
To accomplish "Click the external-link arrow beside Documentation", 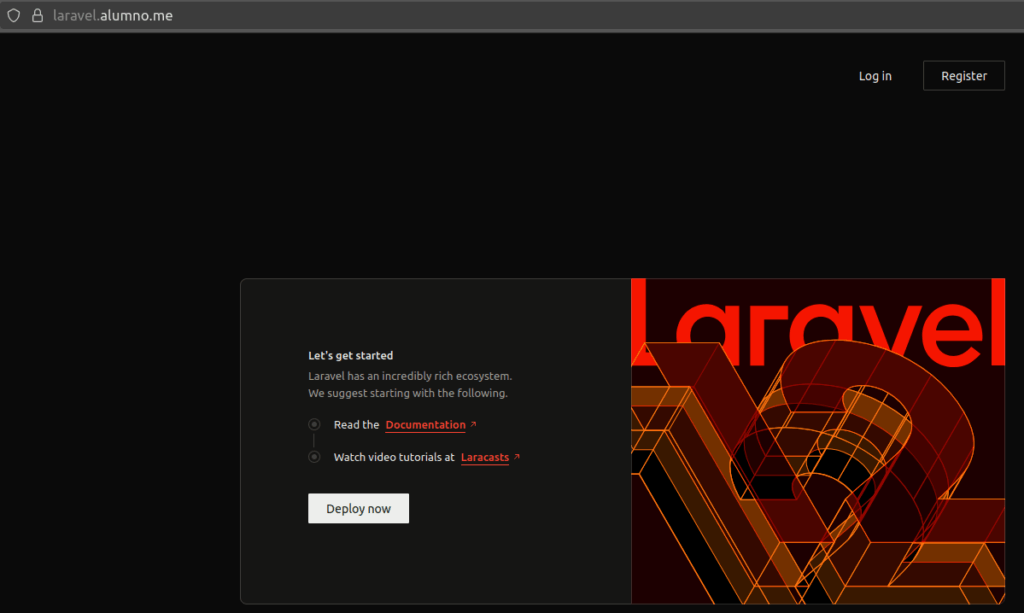I will [472, 424].
